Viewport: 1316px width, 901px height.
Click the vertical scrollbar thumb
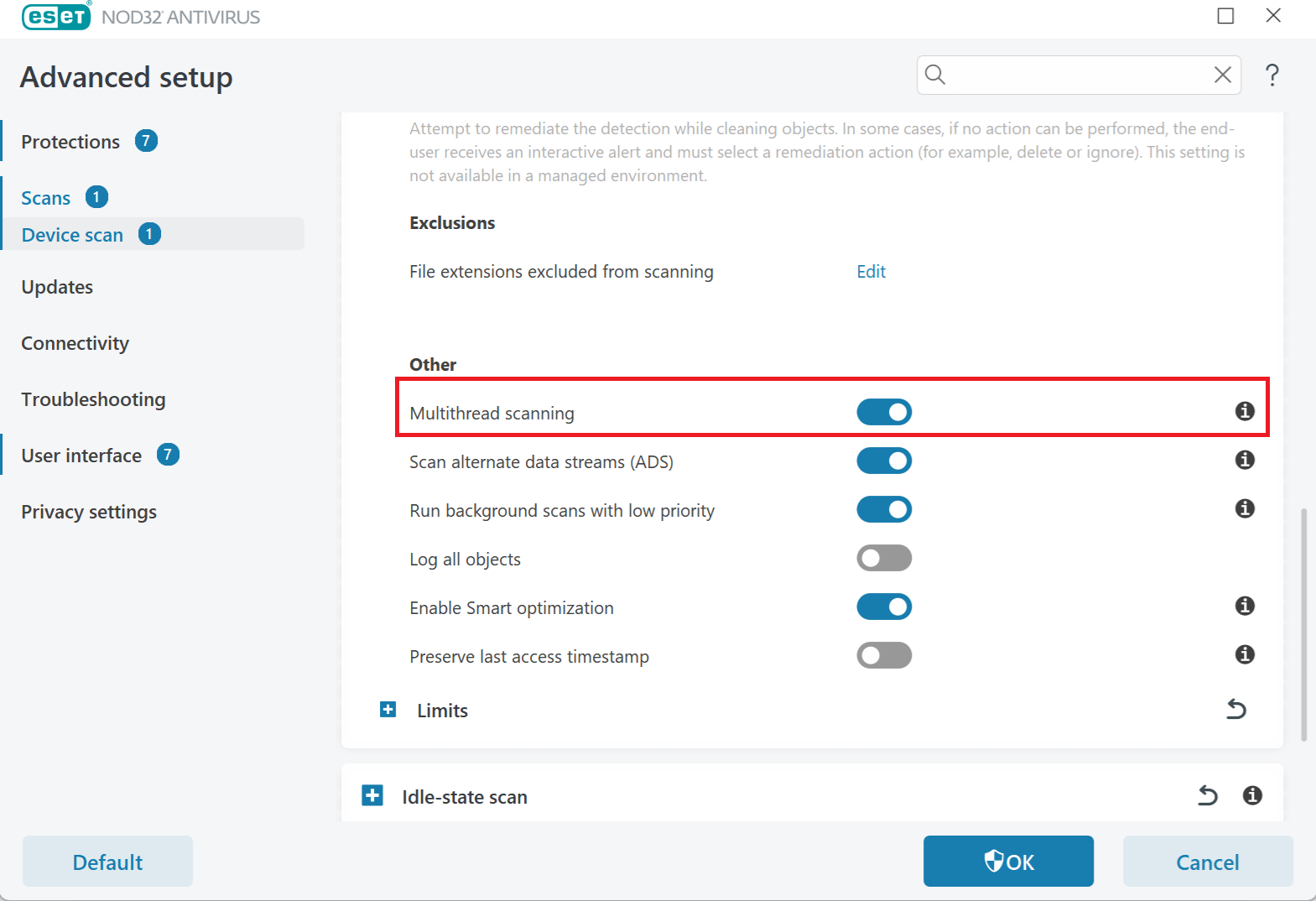[x=1303, y=624]
